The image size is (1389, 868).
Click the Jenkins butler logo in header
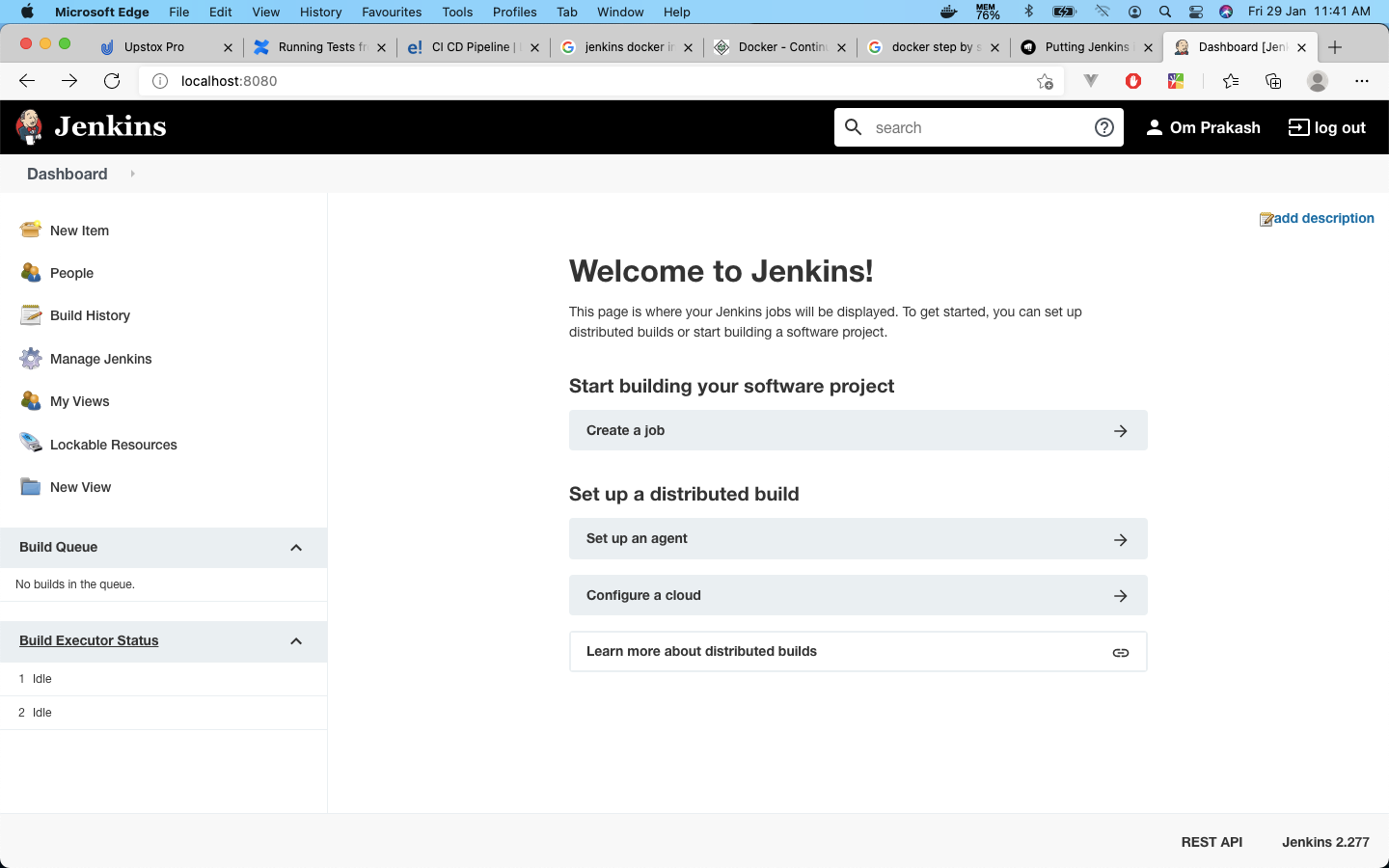[x=30, y=126]
